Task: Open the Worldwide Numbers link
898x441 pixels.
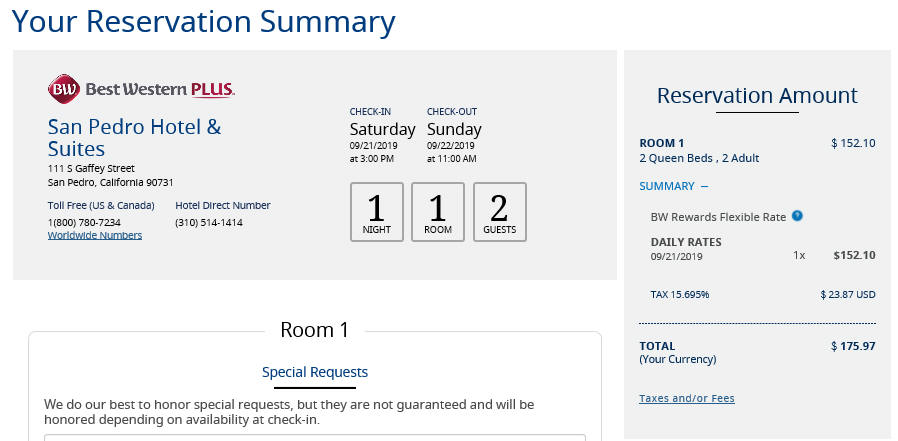Action: coord(95,235)
